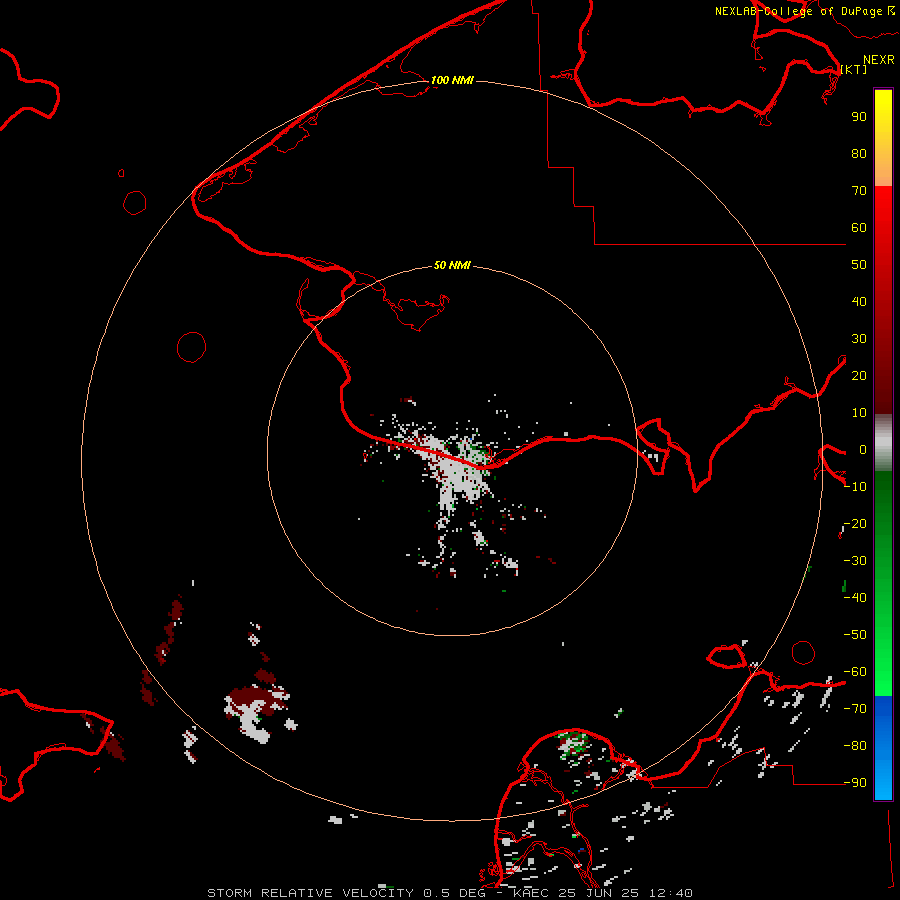Click the 0.5 DEG elevation text
Image resolution: width=900 pixels, height=900 pixels.
click(x=454, y=893)
